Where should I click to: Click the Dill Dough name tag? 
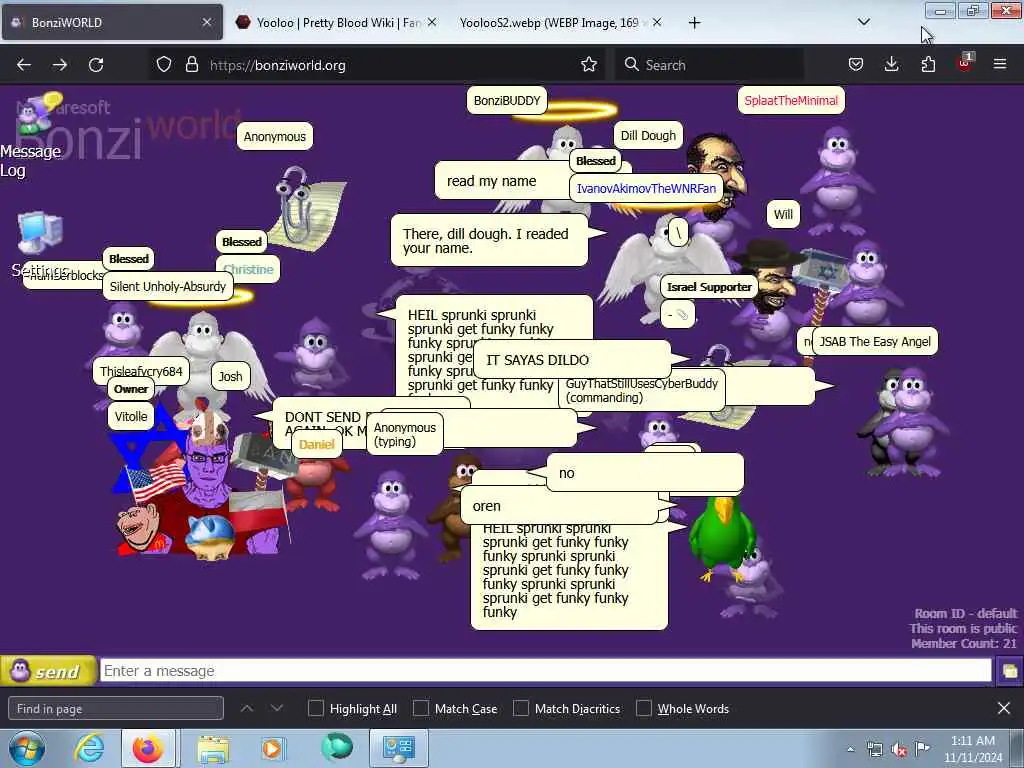tap(648, 135)
